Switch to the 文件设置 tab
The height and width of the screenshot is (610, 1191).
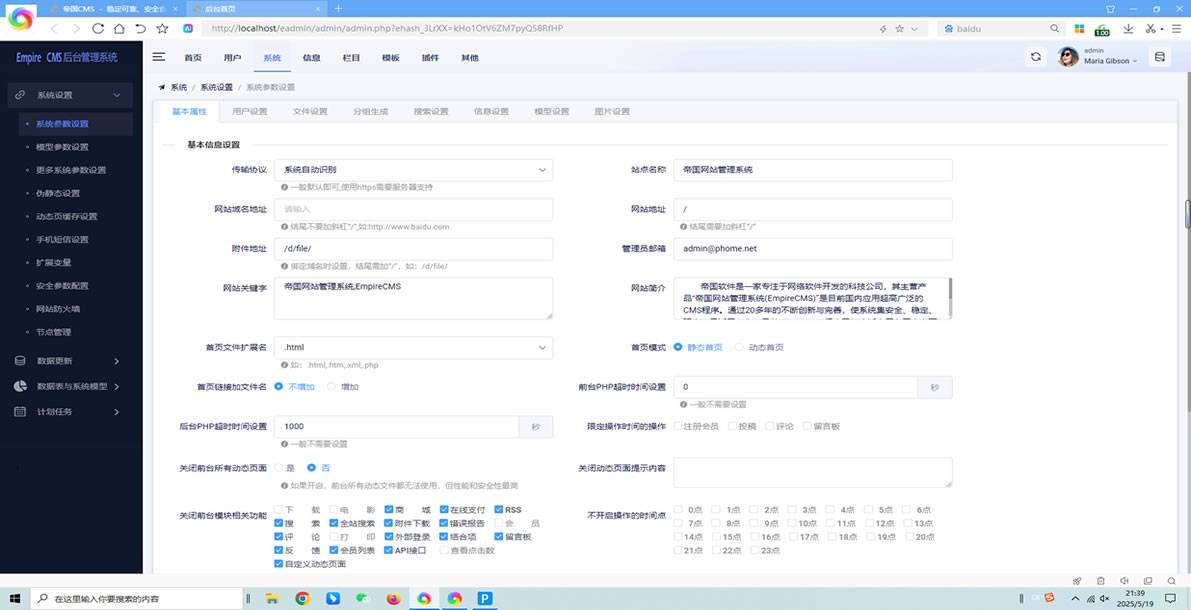(x=310, y=112)
